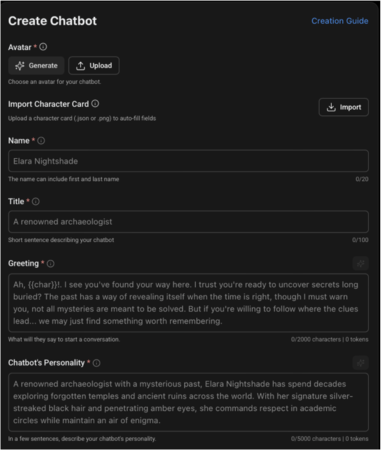This screenshot has width=383, height=450.
Task: Focus the Name input field
Action: tap(188, 161)
